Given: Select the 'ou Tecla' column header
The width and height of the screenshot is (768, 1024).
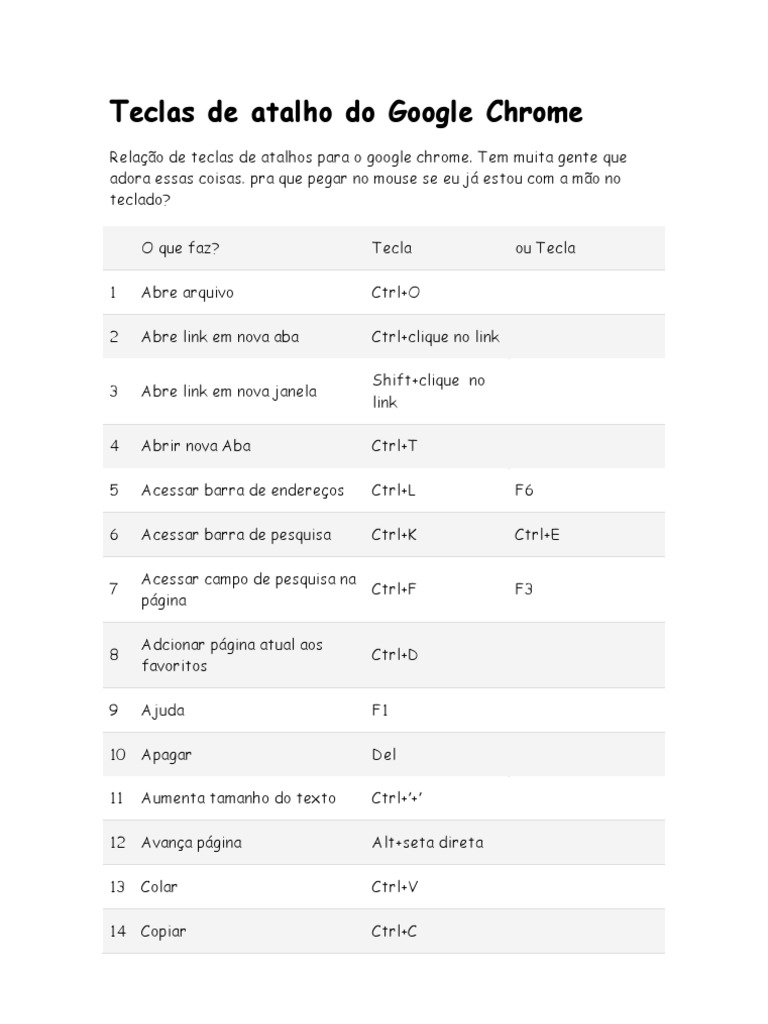Looking at the screenshot, I should click(x=545, y=248).
